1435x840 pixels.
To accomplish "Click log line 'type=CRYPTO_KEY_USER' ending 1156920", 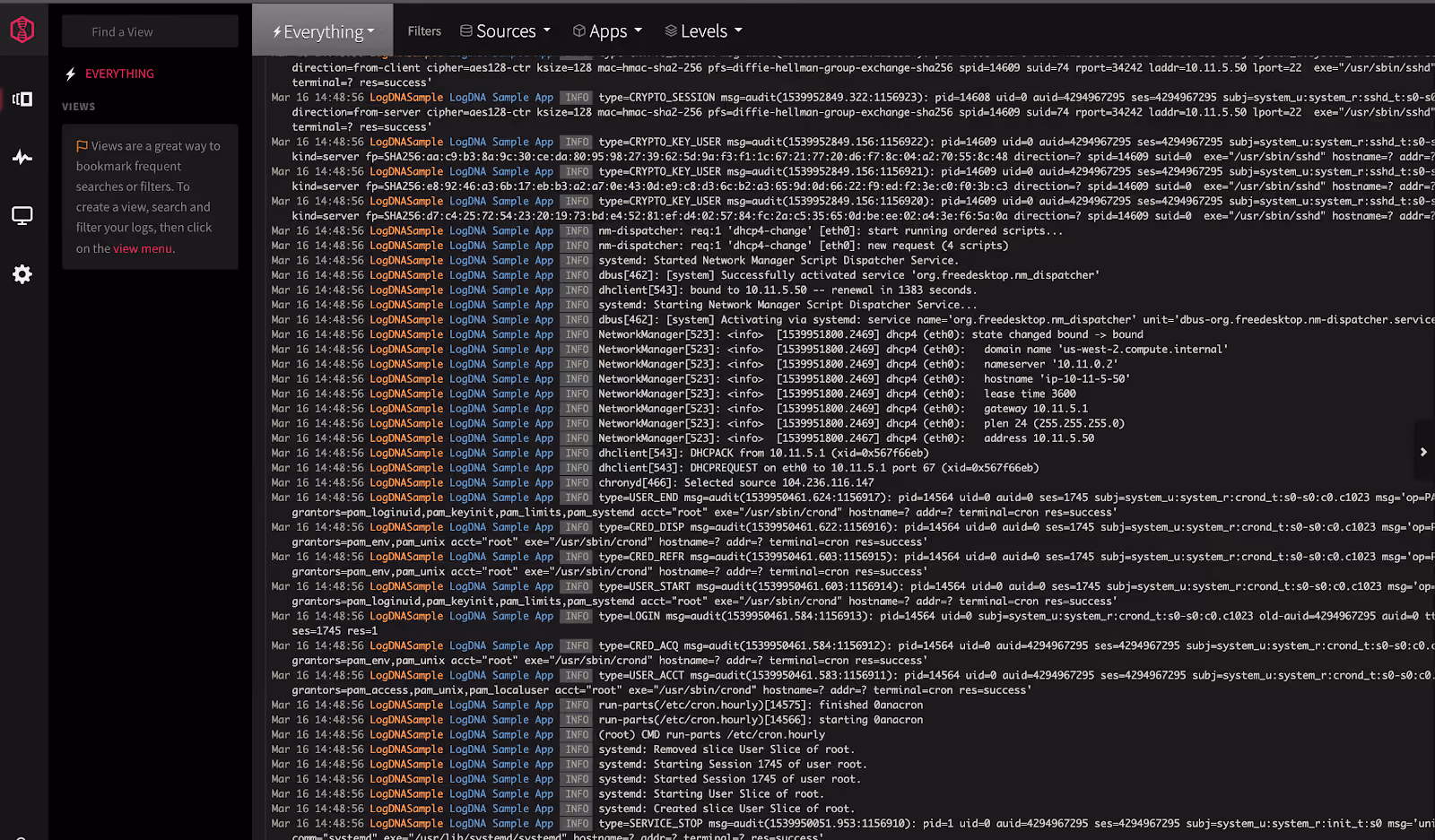I will coord(852,208).
